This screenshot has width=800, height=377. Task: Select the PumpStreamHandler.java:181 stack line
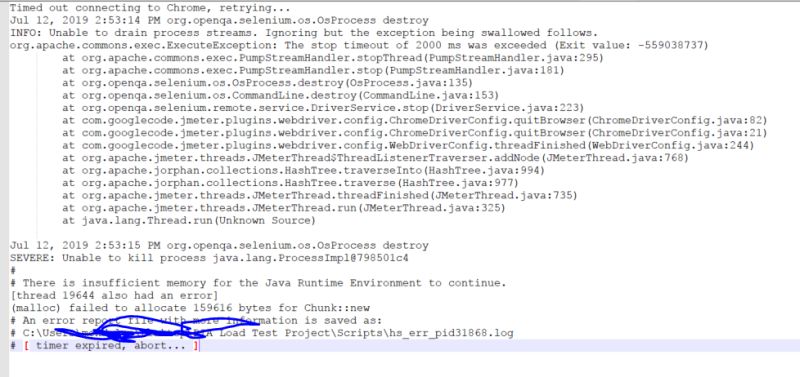click(x=313, y=70)
